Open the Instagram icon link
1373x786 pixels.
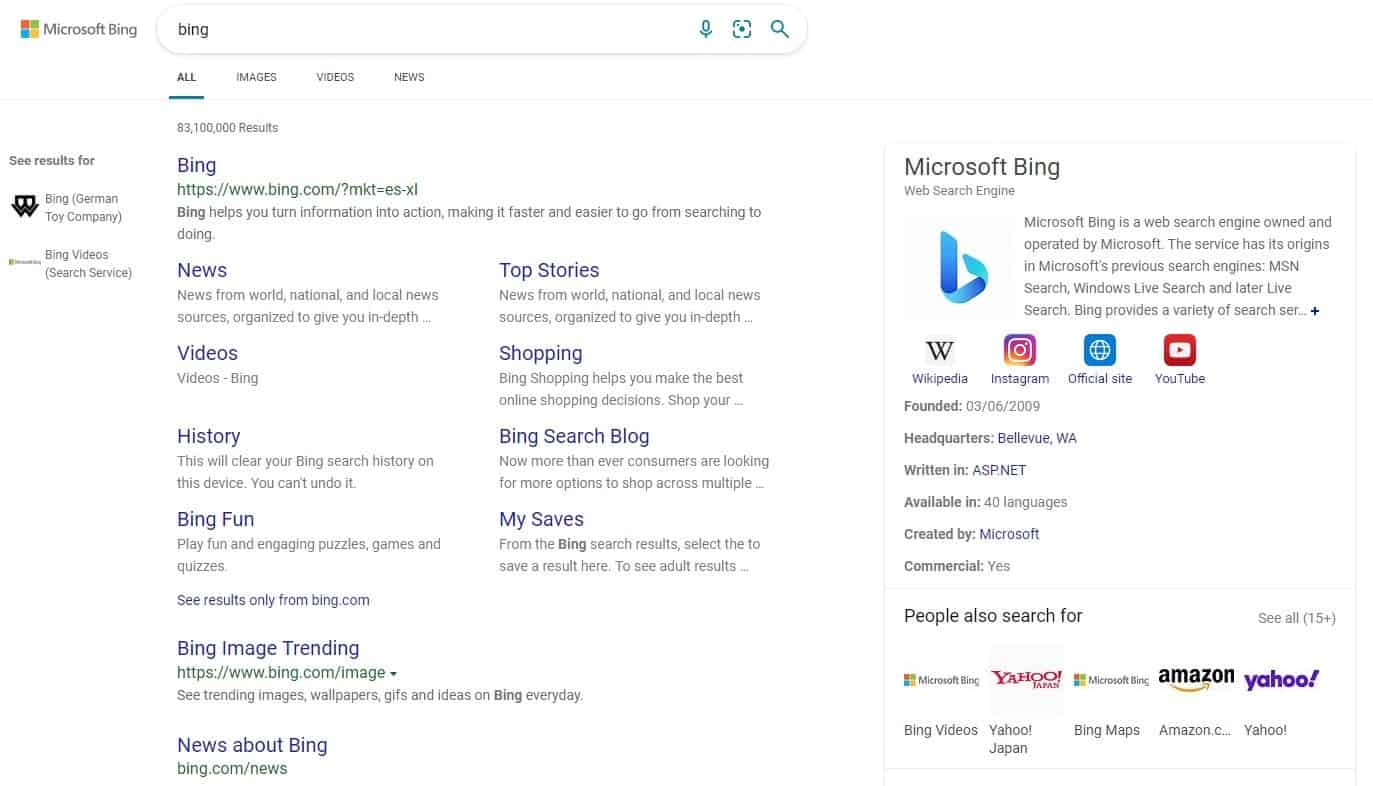pyautogui.click(x=1020, y=350)
